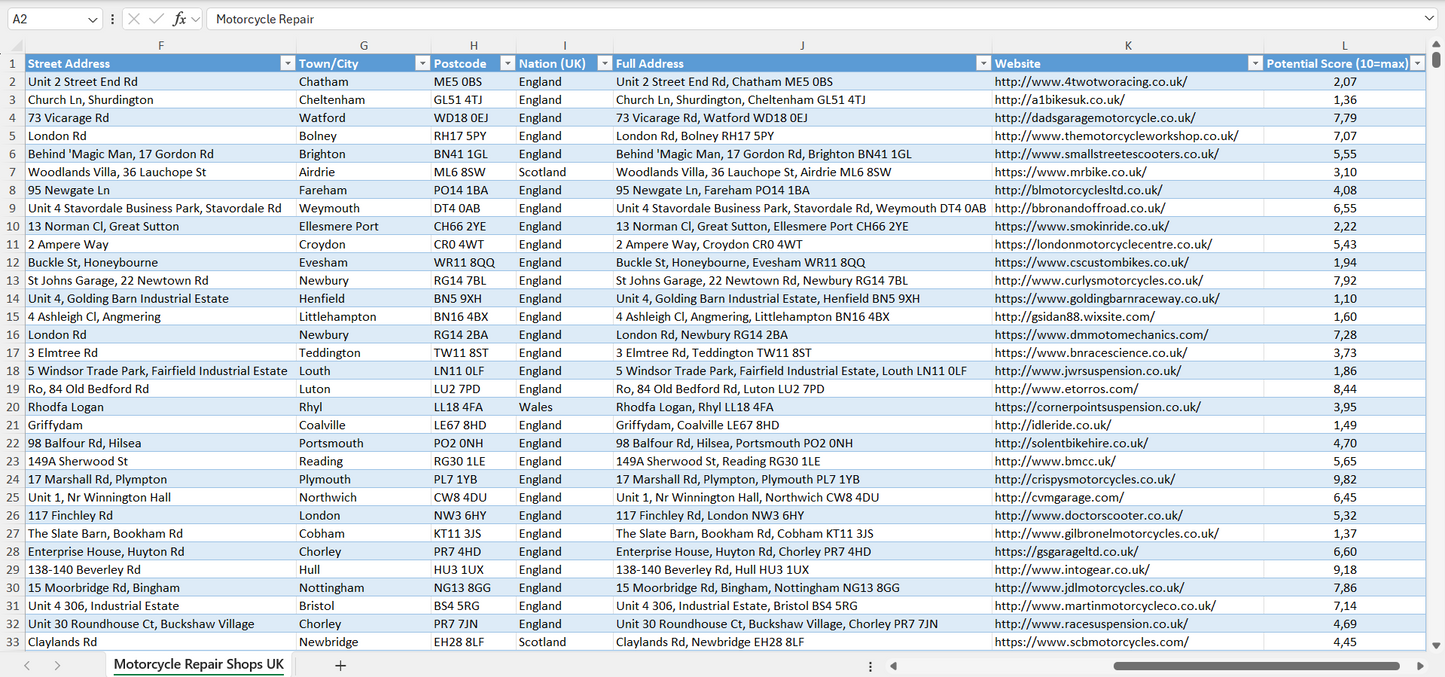Select the Motorcycle Repair Shops UK sheet tab
Image resolution: width=1445 pixels, height=677 pixels.
(x=197, y=664)
